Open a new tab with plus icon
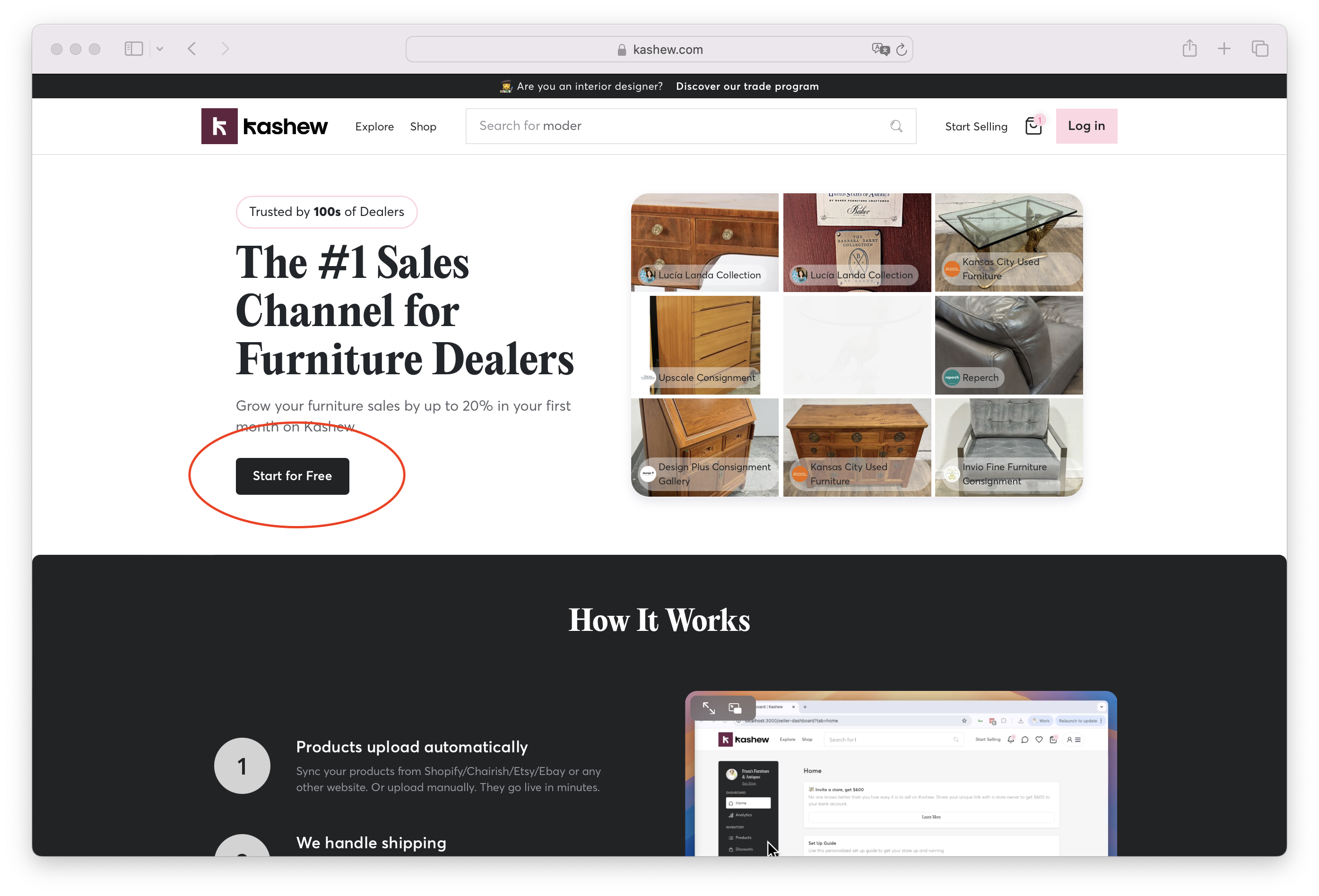Viewport: 1319px width, 896px height. tap(1224, 49)
